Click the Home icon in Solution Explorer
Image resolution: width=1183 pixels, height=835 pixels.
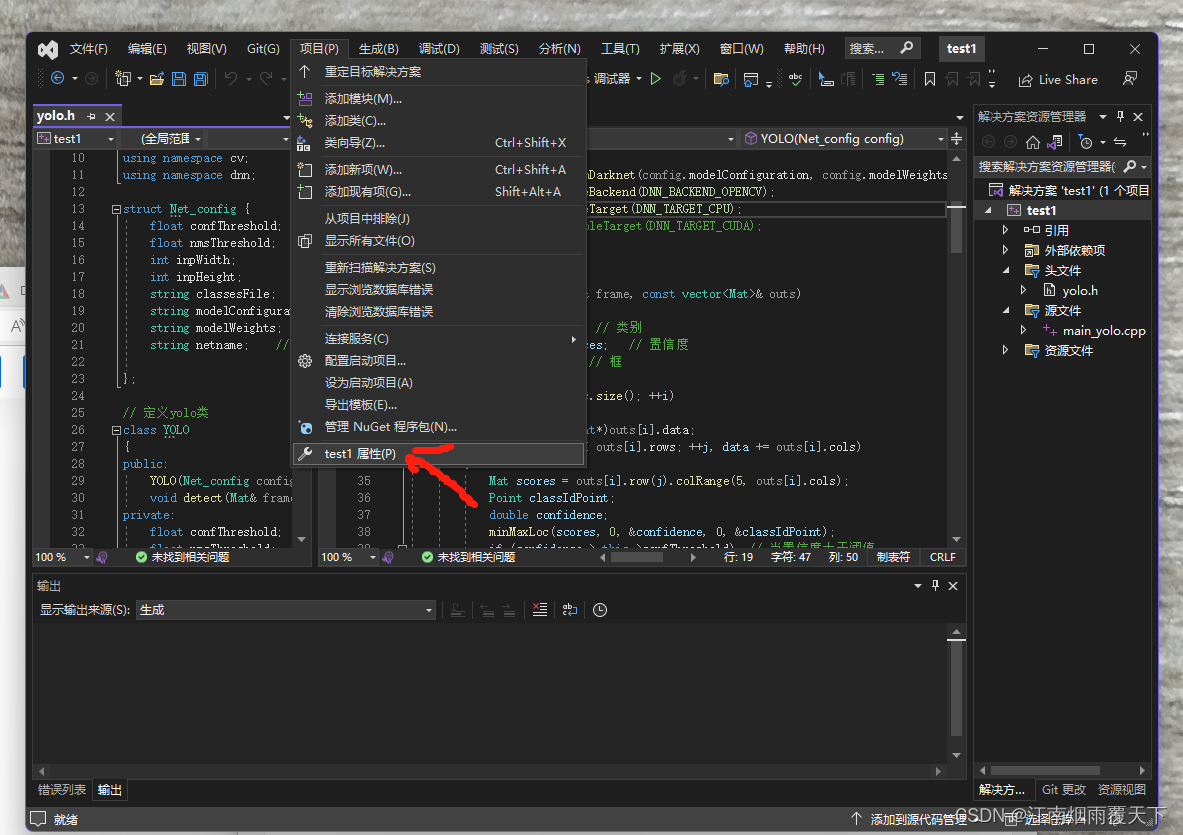click(1033, 142)
